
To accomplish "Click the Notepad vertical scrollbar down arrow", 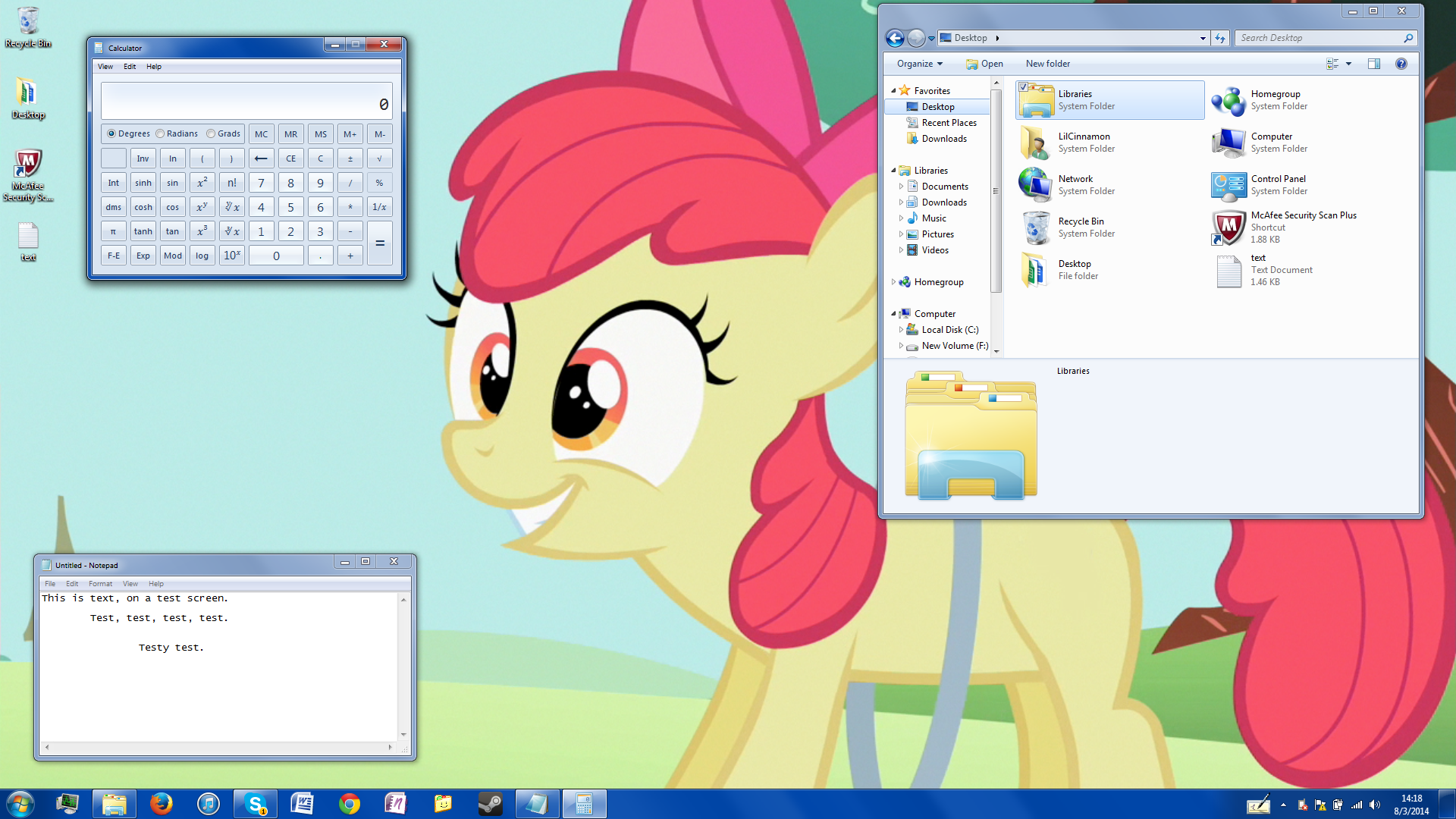I will click(x=403, y=734).
